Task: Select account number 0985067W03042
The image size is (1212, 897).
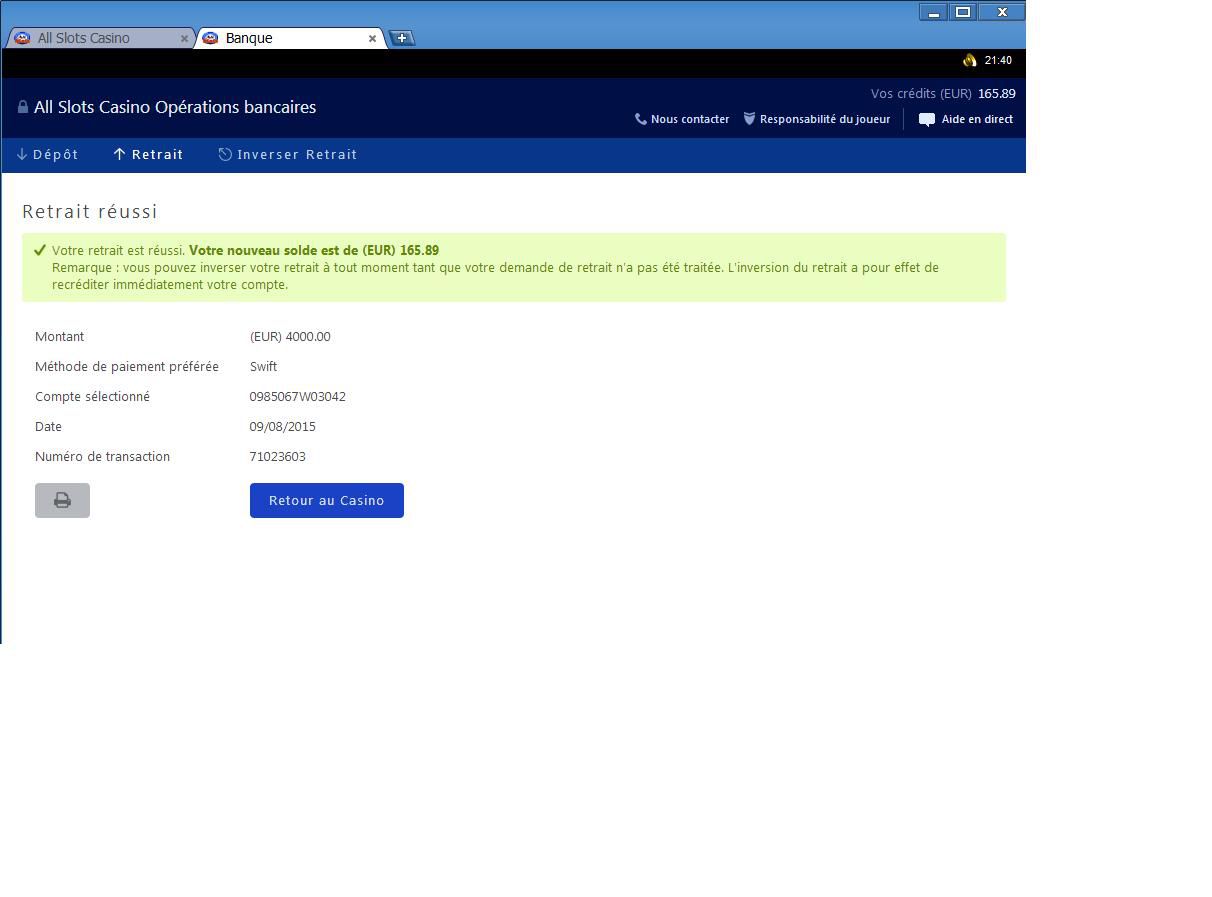Action: [x=298, y=396]
